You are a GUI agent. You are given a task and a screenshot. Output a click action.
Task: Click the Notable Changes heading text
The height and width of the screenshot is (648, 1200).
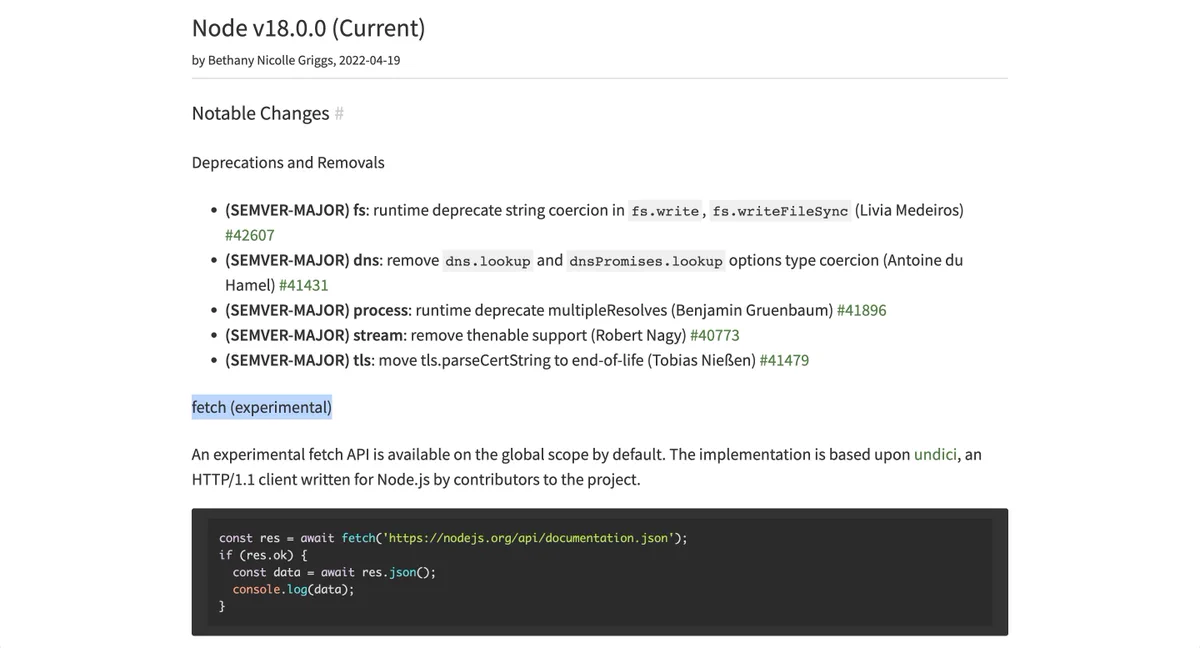click(260, 113)
